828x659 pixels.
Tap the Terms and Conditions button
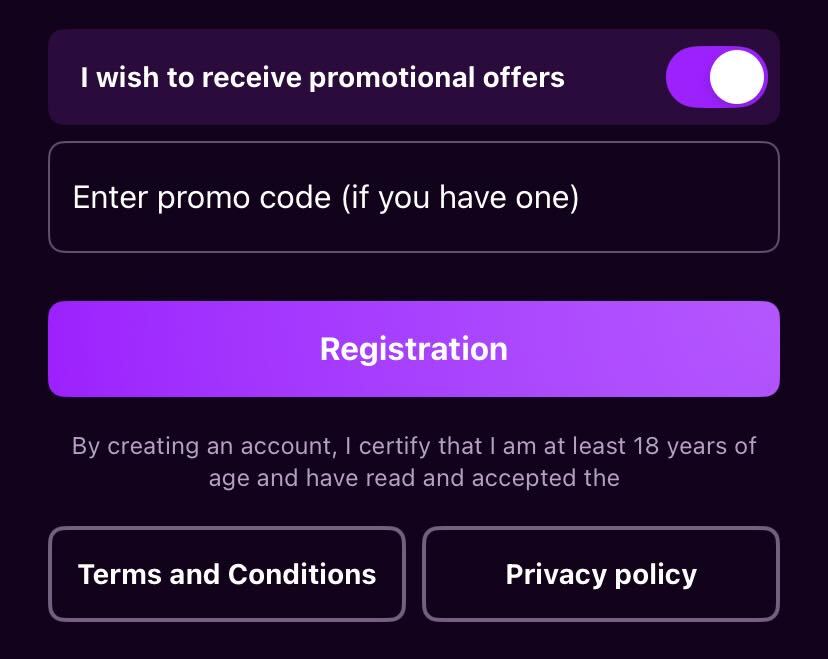(227, 574)
